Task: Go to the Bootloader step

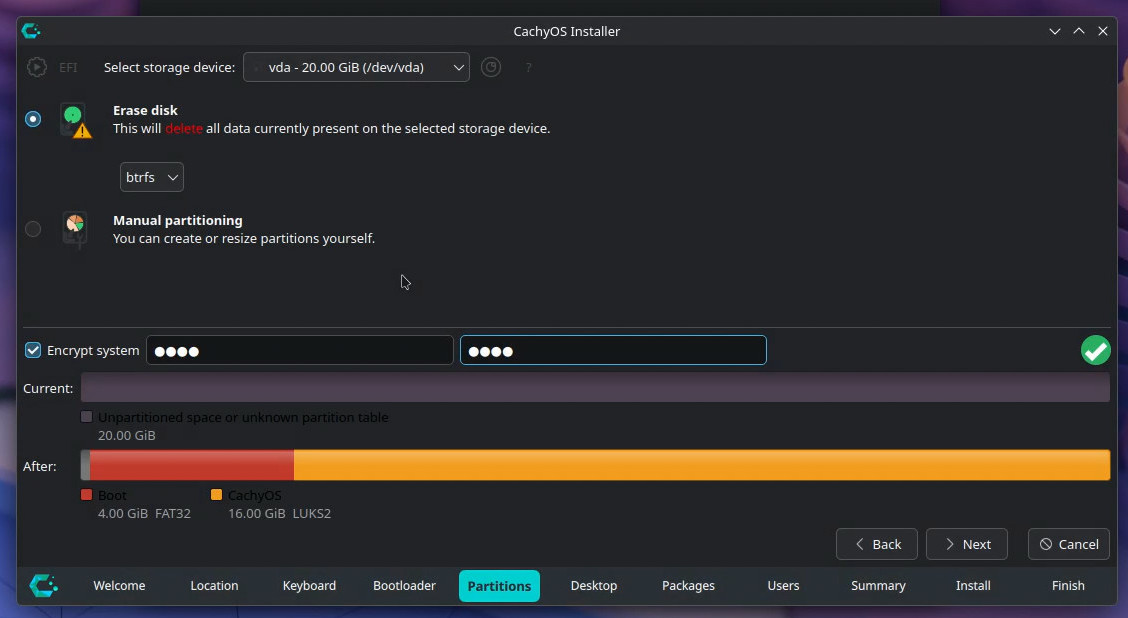Action: (404, 586)
